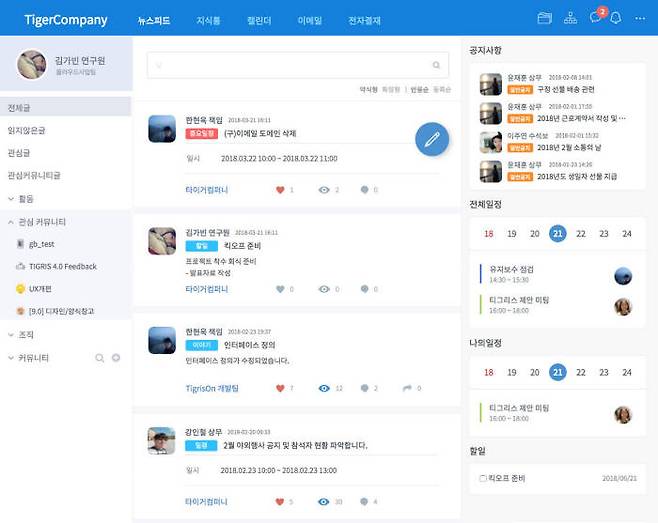658x523 pixels.
Task: Toggle view eye on (구)이메일 도메인 삭제 post
Action: tap(324, 190)
